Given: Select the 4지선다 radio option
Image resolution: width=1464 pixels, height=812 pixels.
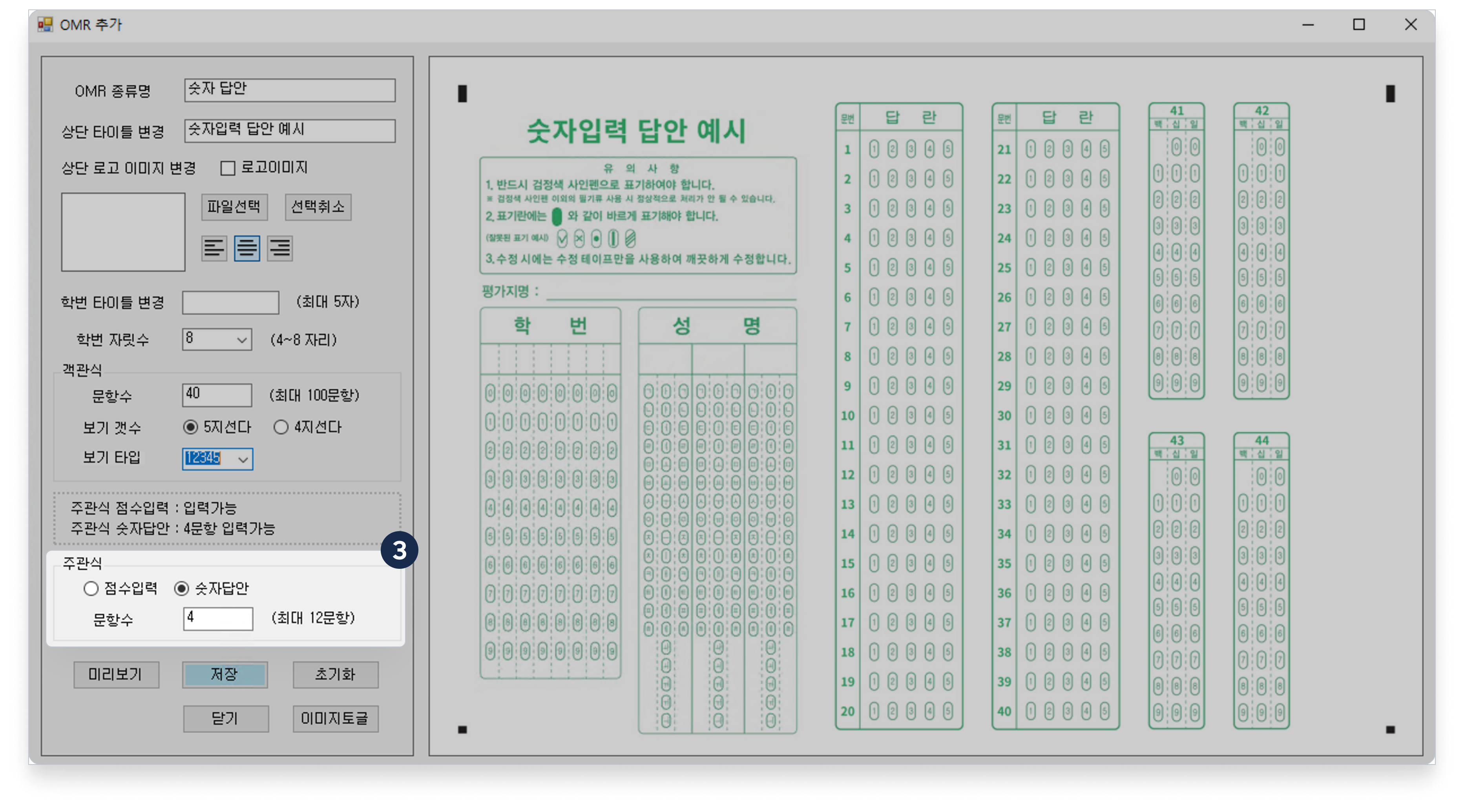Looking at the screenshot, I should point(281,427).
